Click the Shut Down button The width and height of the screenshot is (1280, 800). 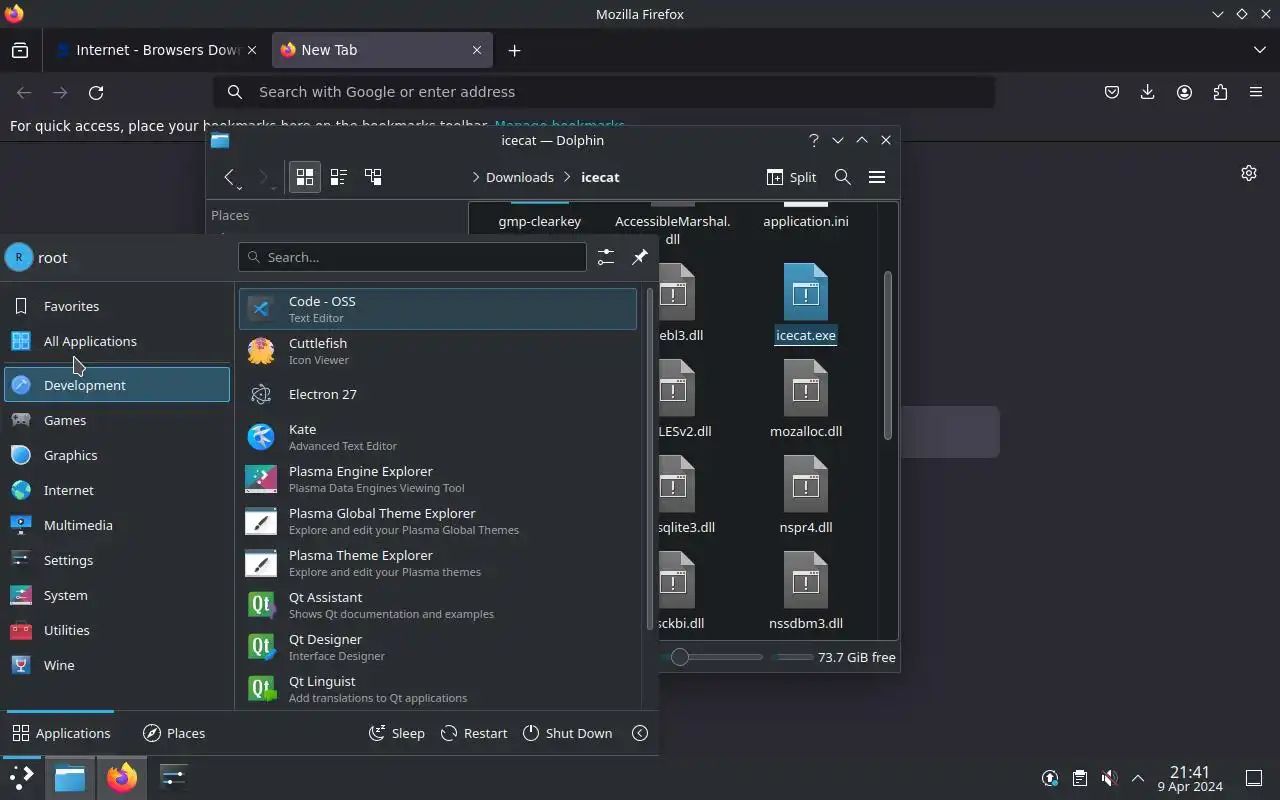(567, 733)
